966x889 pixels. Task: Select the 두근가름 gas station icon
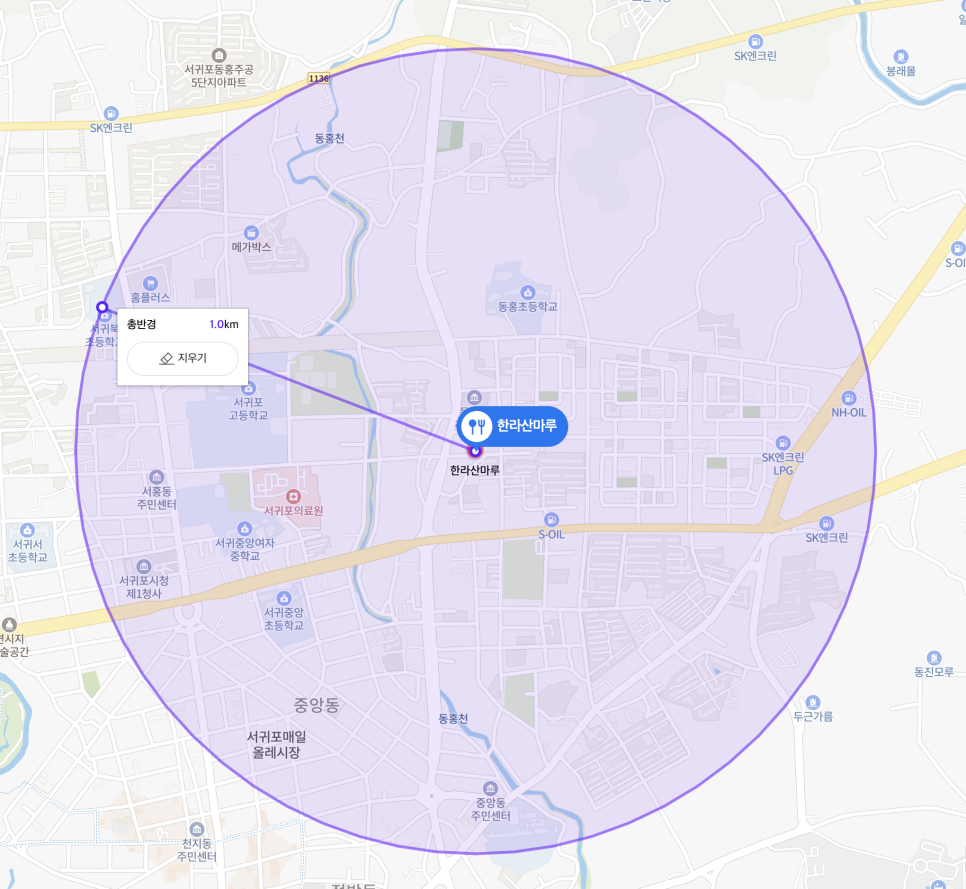coord(813,702)
